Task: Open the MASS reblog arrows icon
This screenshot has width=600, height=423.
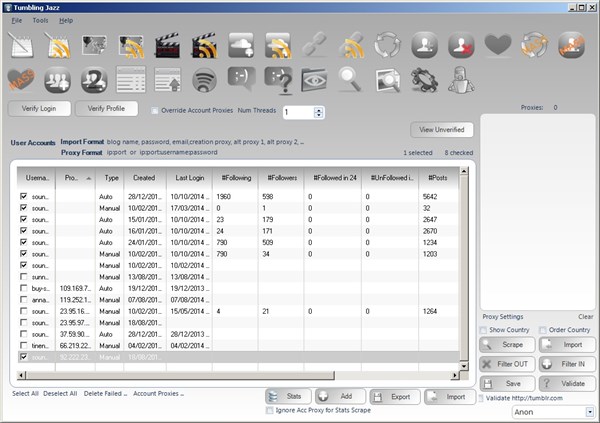Action: tap(535, 45)
